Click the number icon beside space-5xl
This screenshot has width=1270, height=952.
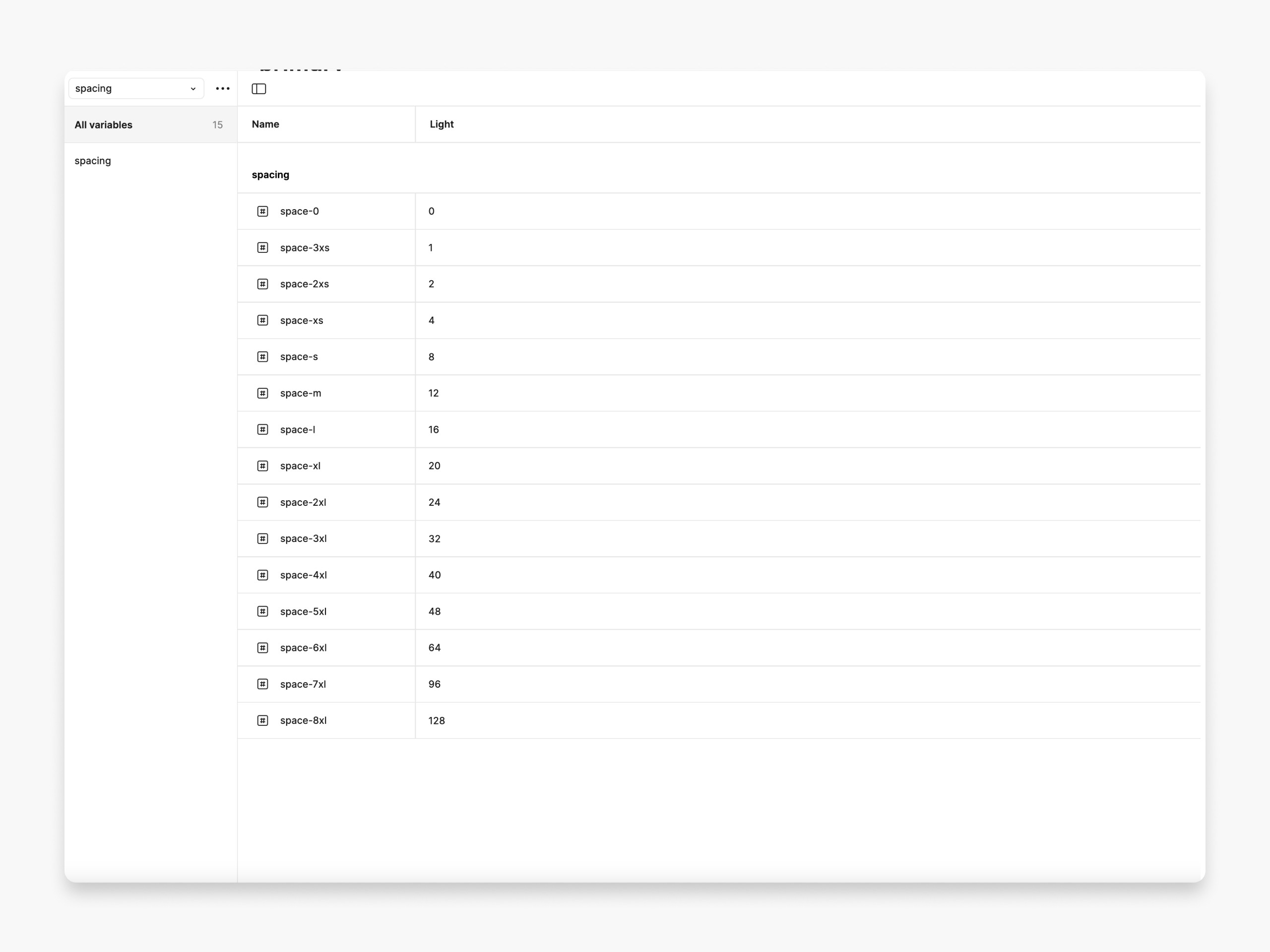(x=262, y=611)
